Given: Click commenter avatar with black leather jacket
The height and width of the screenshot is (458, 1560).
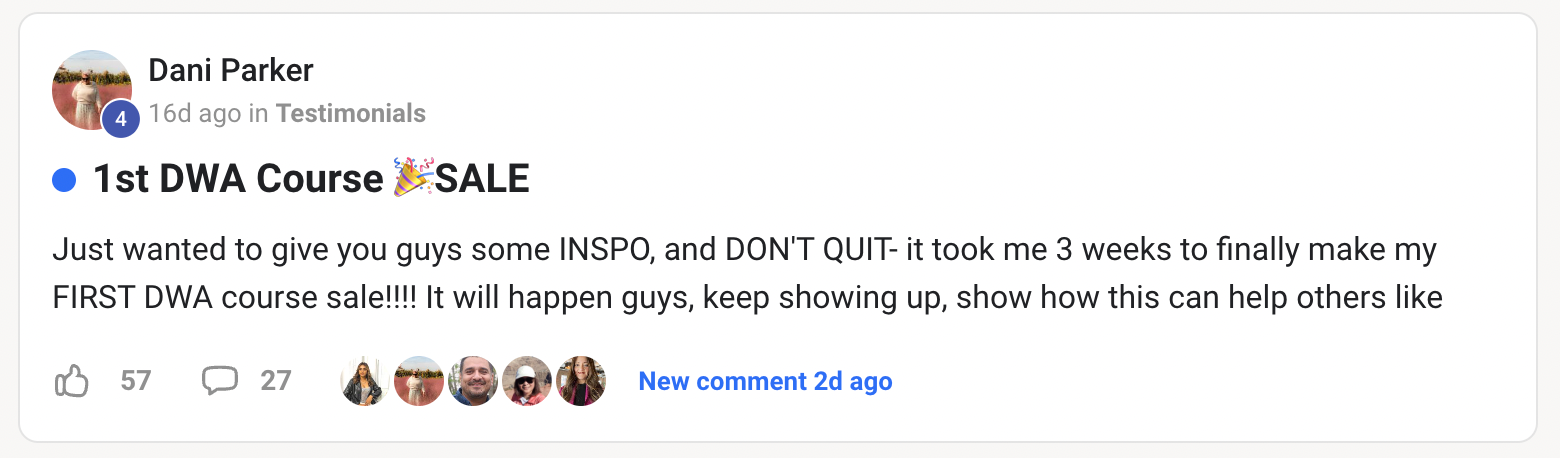Looking at the screenshot, I should [365, 381].
